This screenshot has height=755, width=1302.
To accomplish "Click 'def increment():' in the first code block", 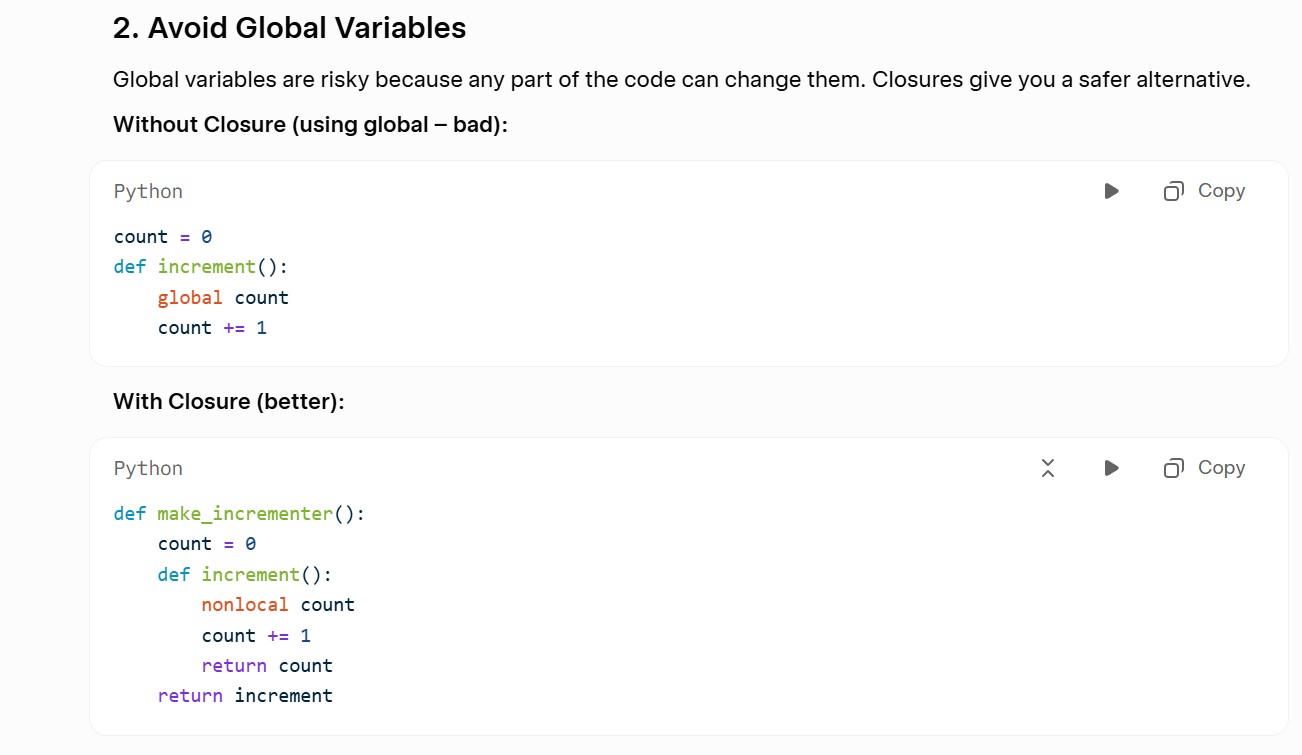I will tap(201, 267).
